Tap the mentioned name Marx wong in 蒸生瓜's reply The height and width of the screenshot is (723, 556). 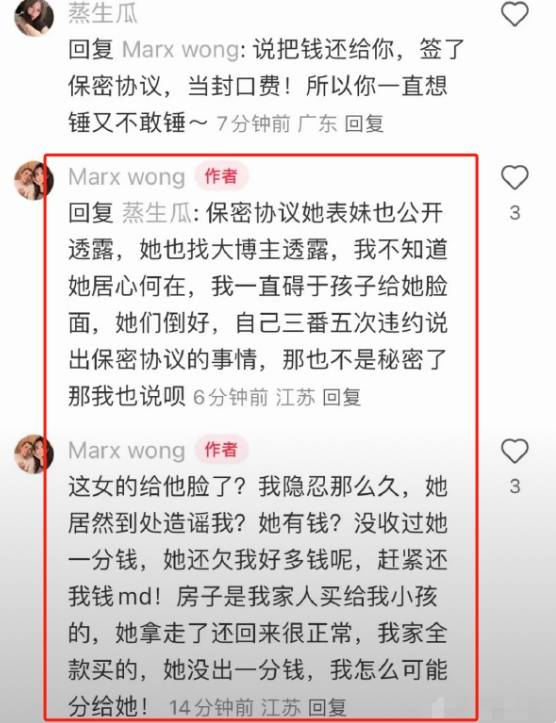point(181,49)
